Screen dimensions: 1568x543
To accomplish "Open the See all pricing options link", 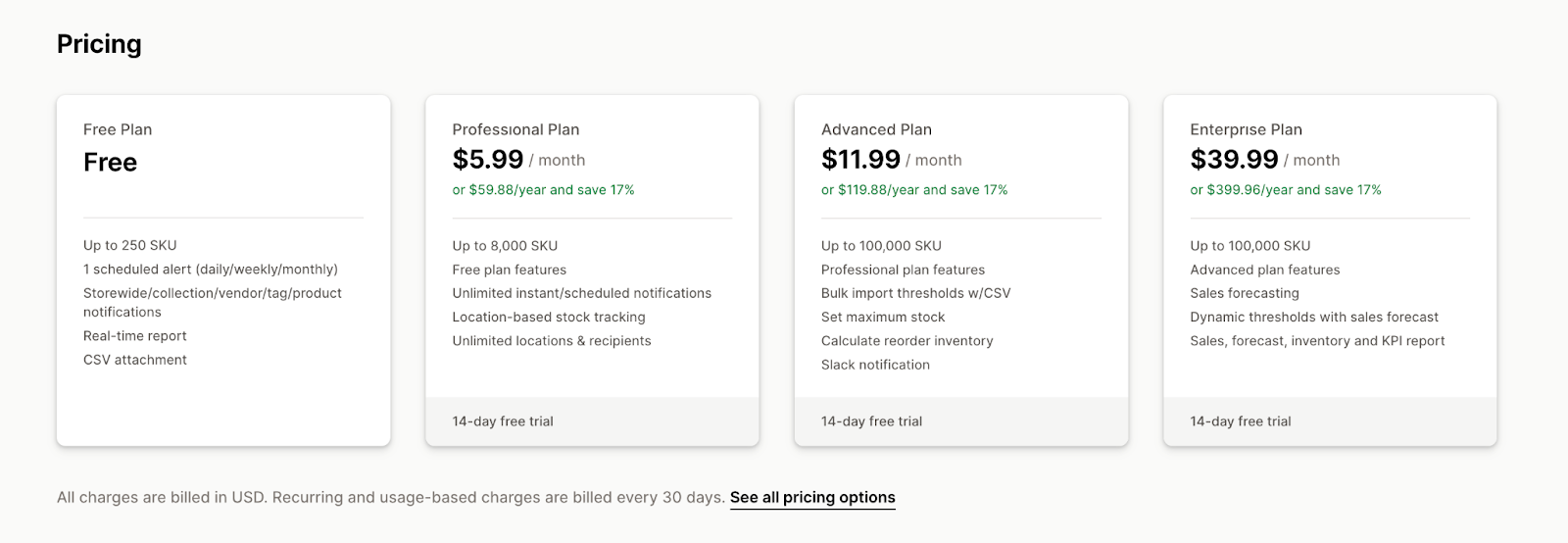I will [812, 498].
